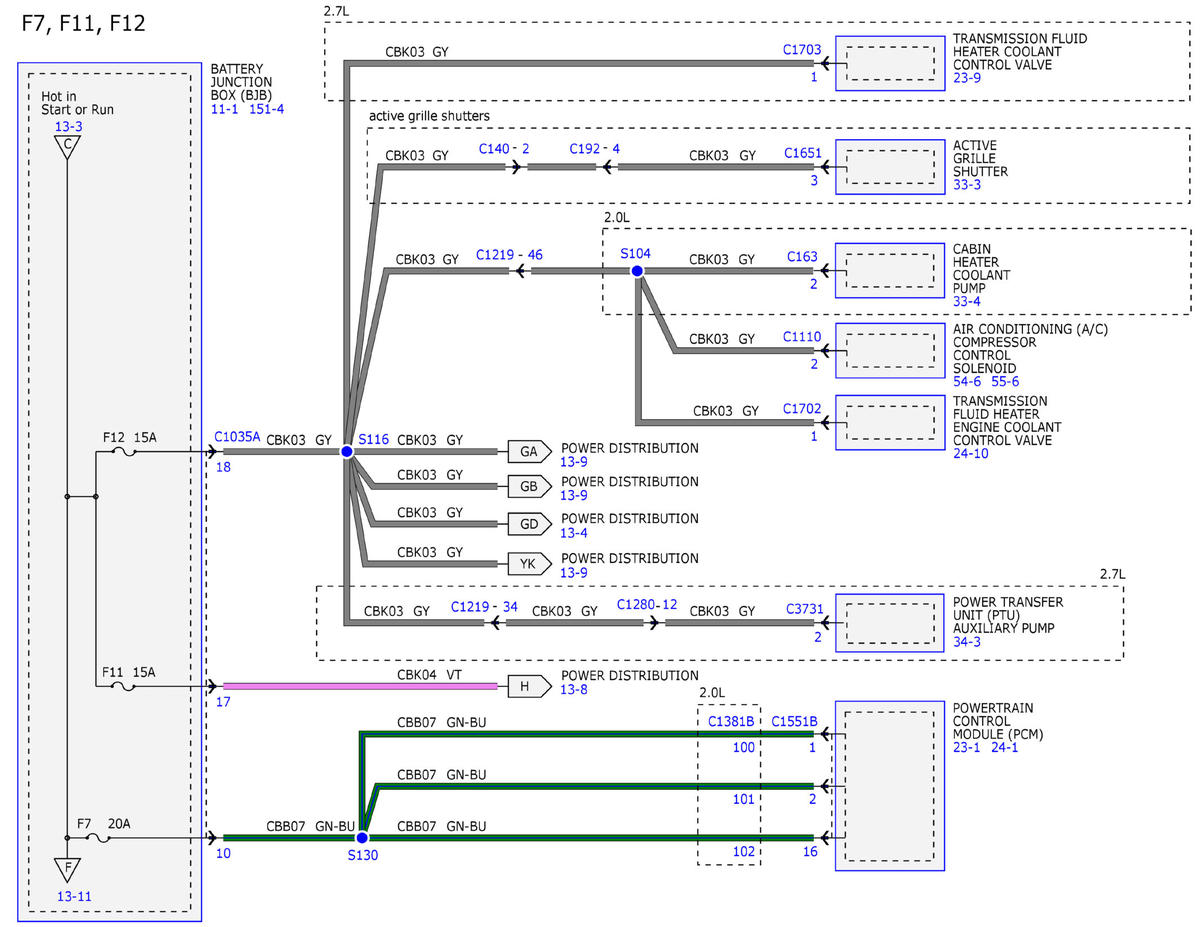Select the S130 splice point

pyautogui.click(x=362, y=837)
